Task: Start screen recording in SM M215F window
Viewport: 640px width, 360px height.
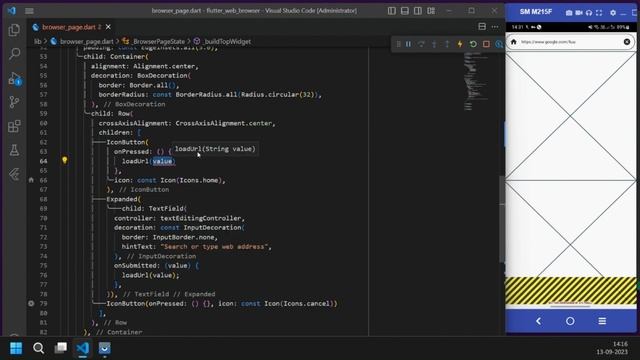Action: click(579, 13)
